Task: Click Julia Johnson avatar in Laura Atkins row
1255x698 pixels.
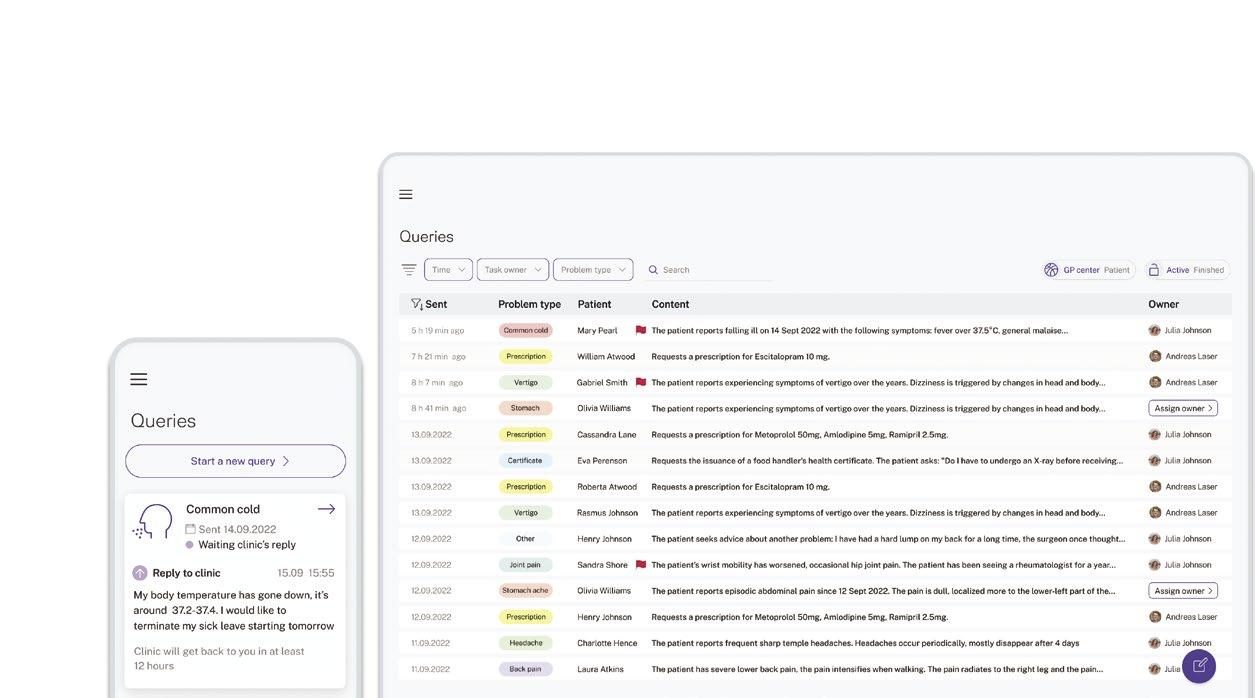Action: [x=1155, y=669]
